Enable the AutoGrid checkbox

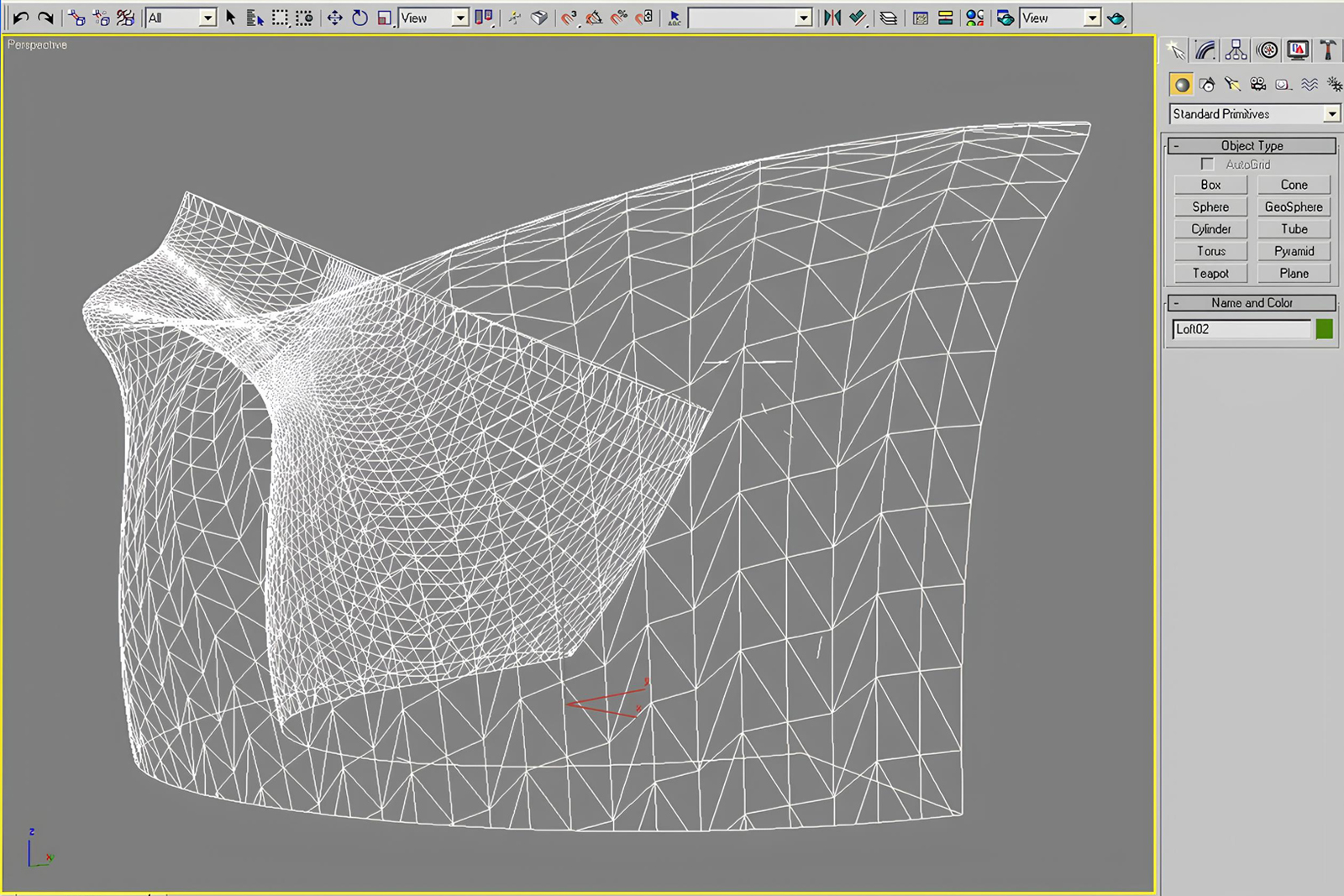point(1207,164)
